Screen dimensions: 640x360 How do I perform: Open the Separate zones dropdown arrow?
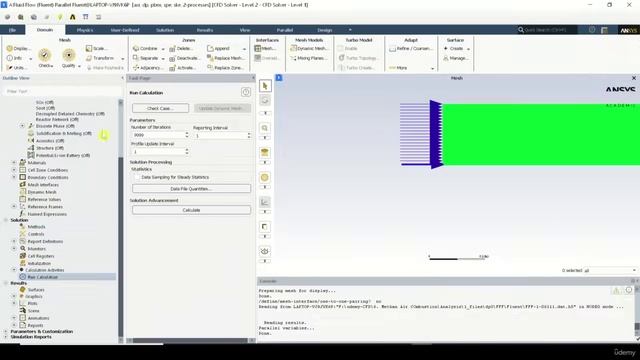[x=163, y=59]
